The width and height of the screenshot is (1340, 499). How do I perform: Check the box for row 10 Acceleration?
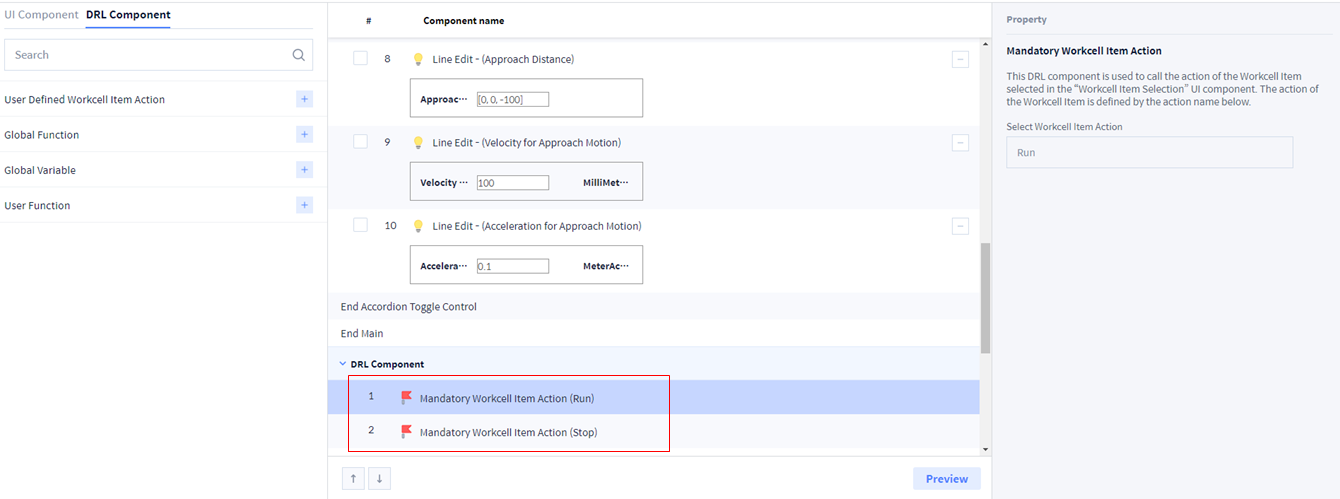[360, 225]
